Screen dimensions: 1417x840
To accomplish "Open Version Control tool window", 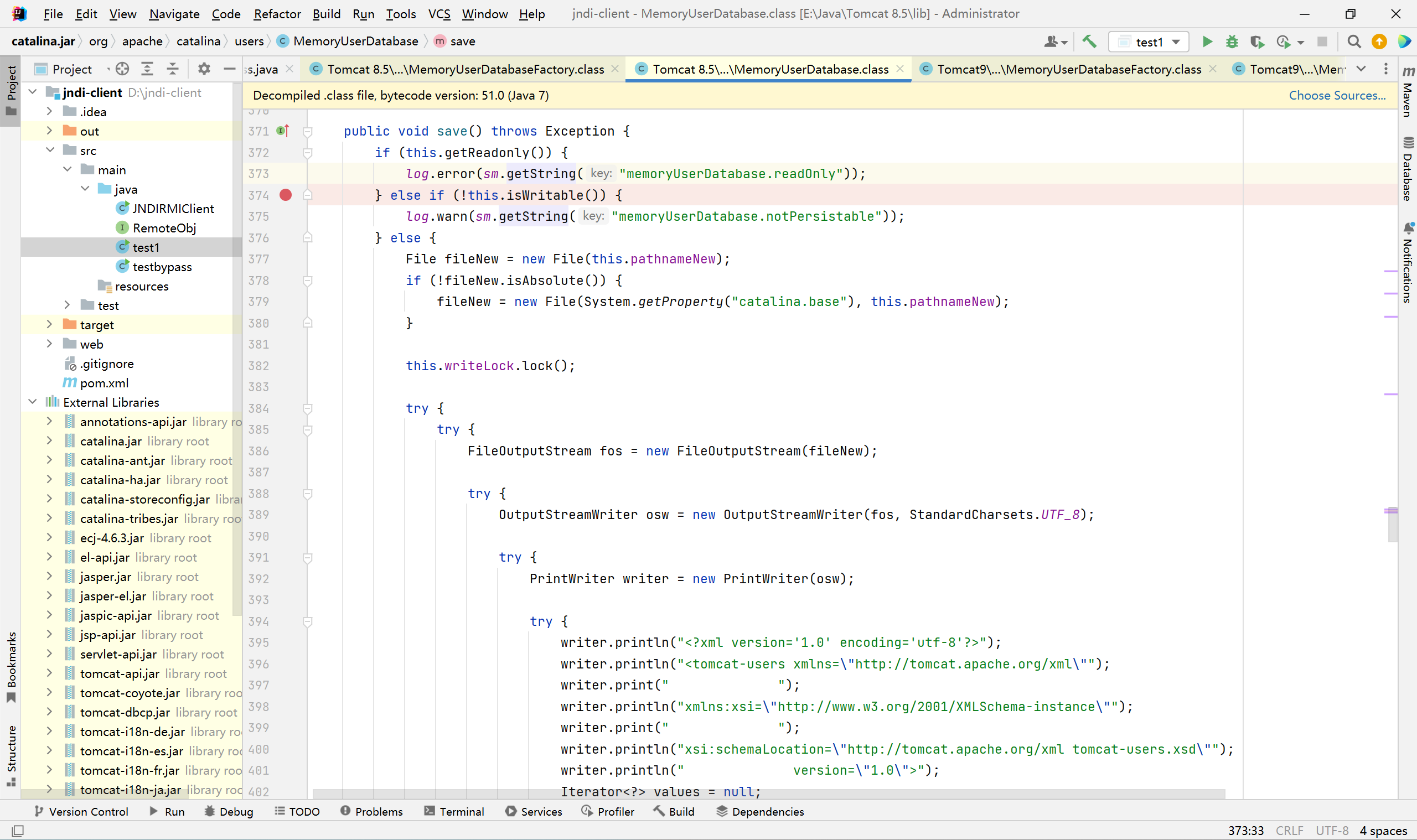I will (x=81, y=811).
